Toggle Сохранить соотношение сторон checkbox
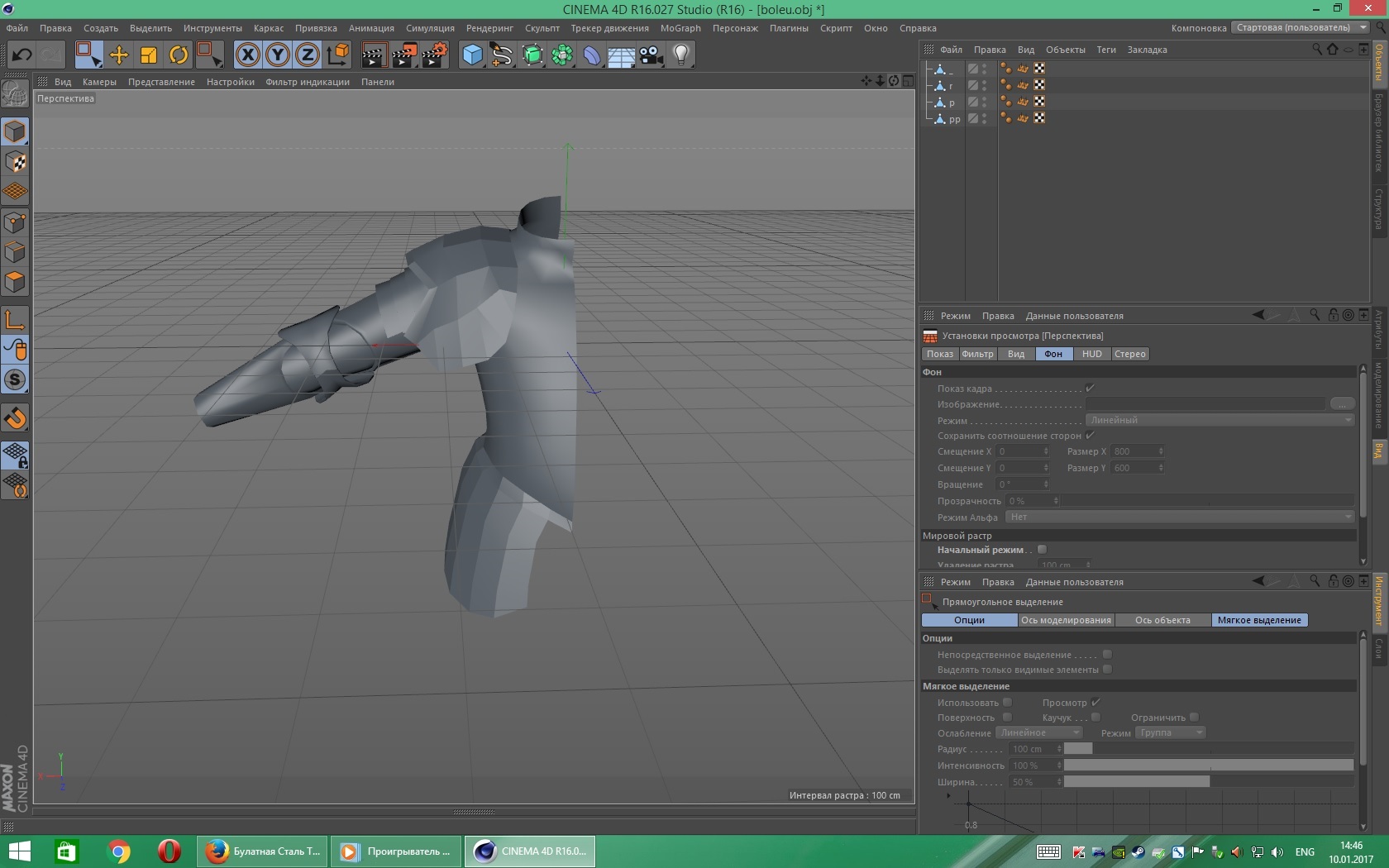Screen dimensions: 1389x868 coord(1090,435)
